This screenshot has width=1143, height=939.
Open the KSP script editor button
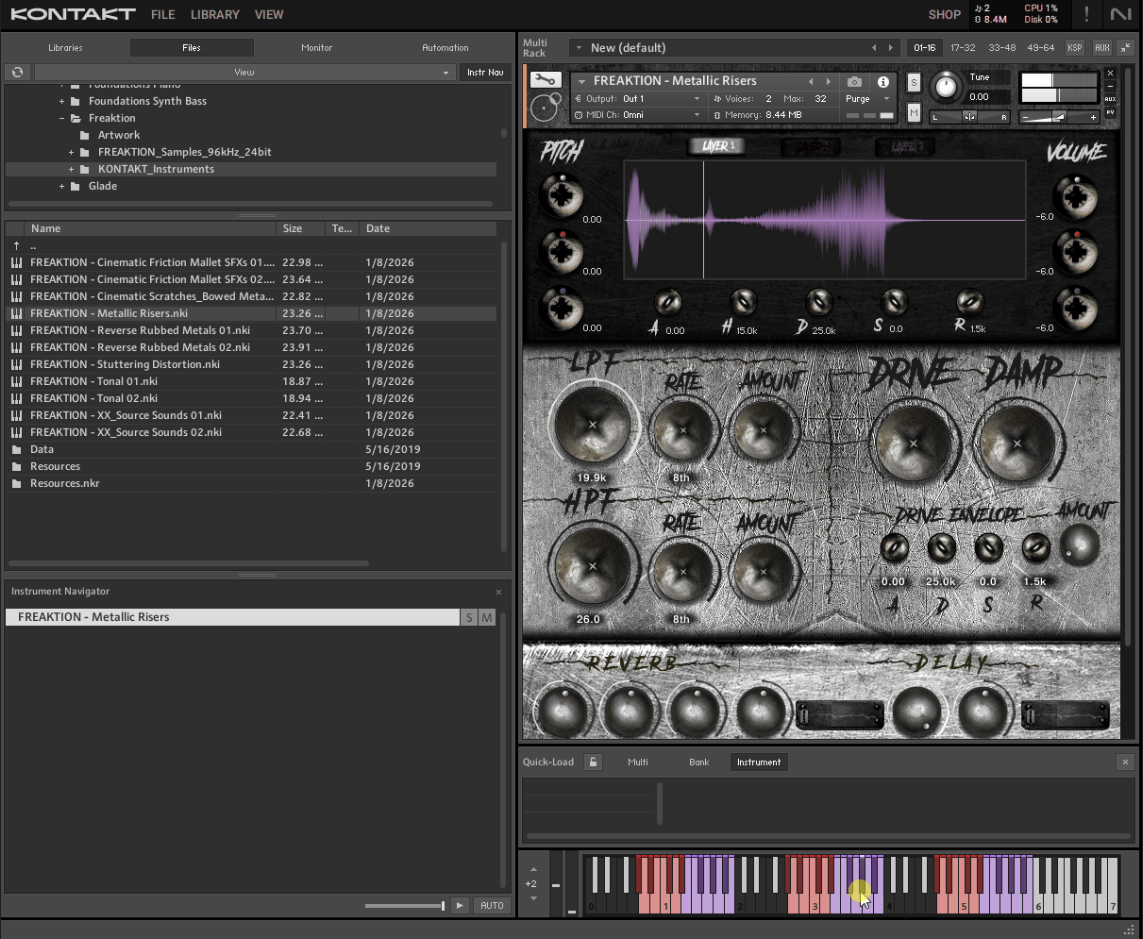(x=1074, y=47)
